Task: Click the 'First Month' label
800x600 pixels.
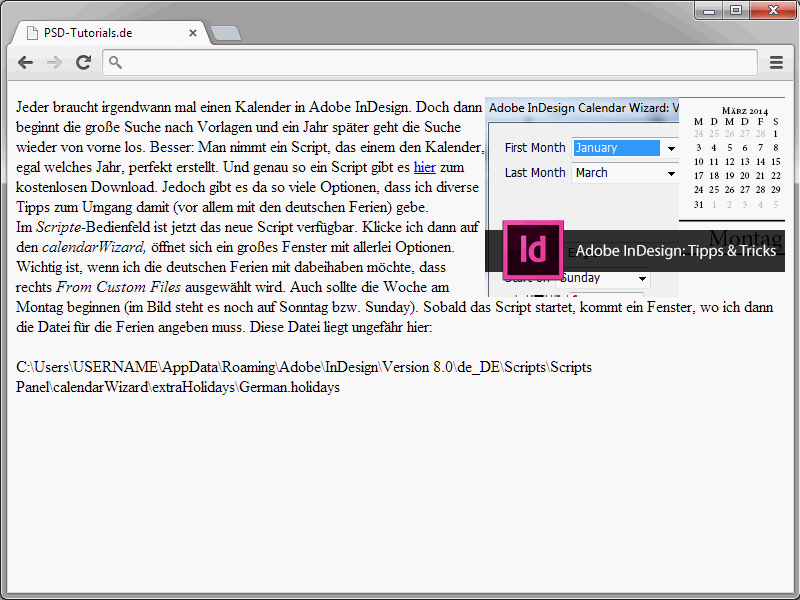Action: (x=535, y=148)
